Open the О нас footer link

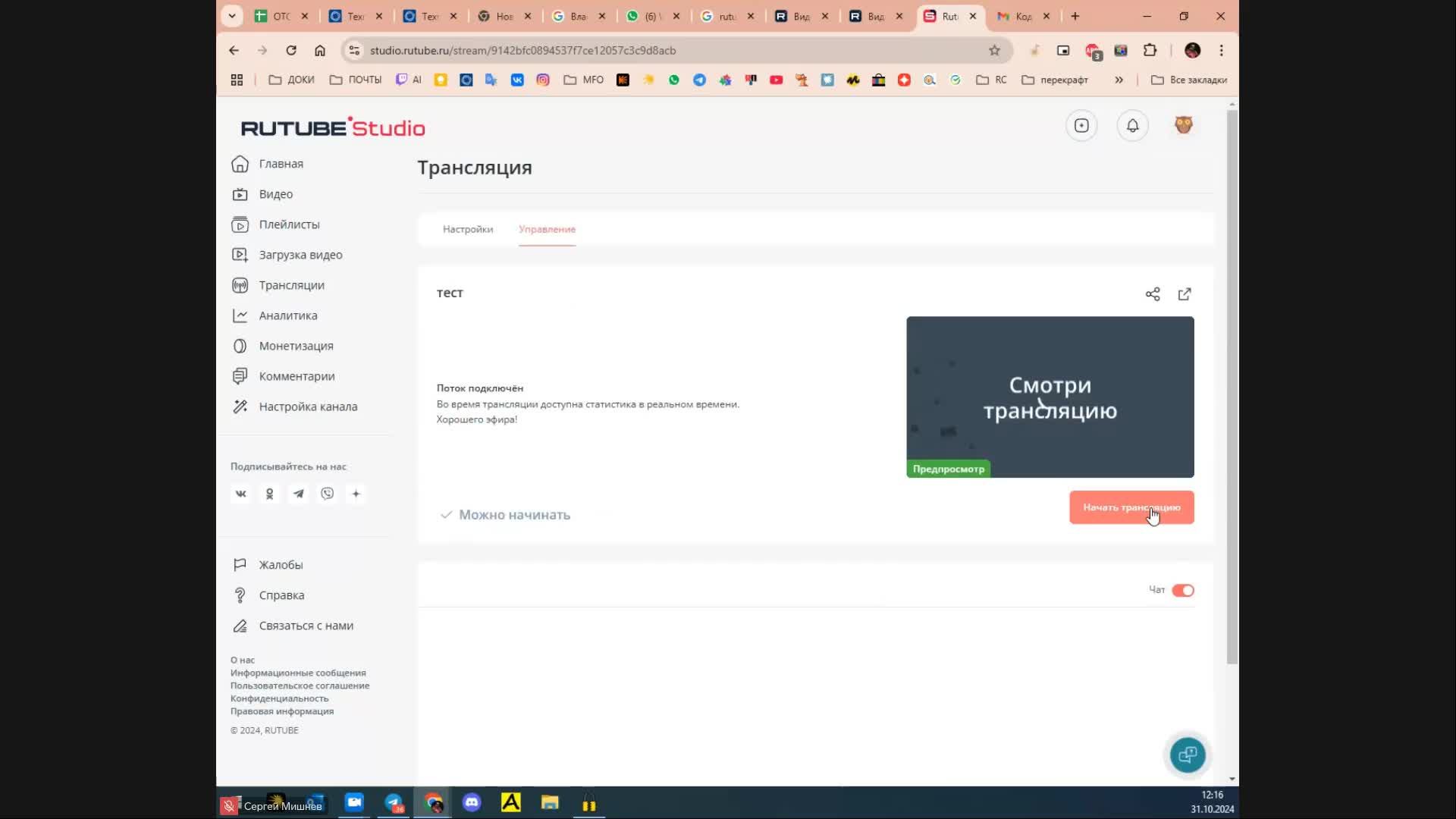[x=243, y=660]
